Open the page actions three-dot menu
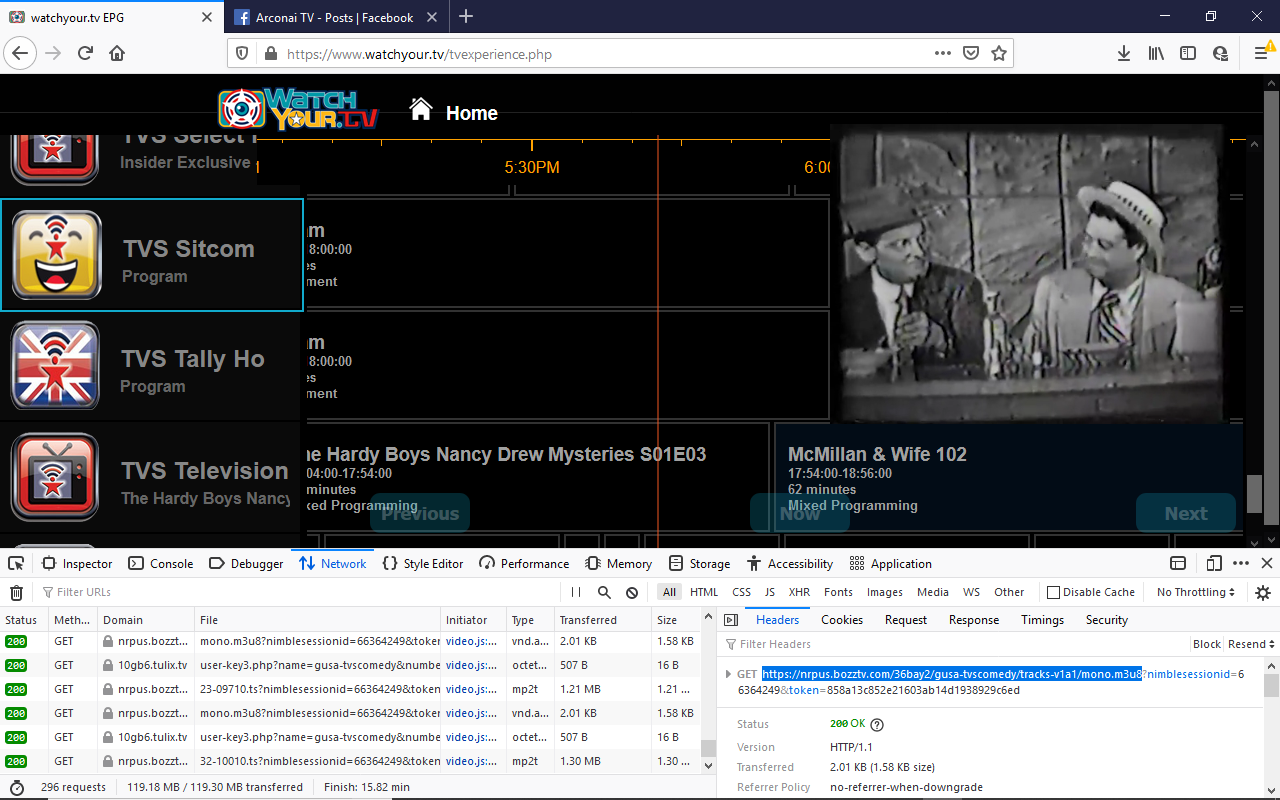1280x800 pixels. tap(943, 53)
